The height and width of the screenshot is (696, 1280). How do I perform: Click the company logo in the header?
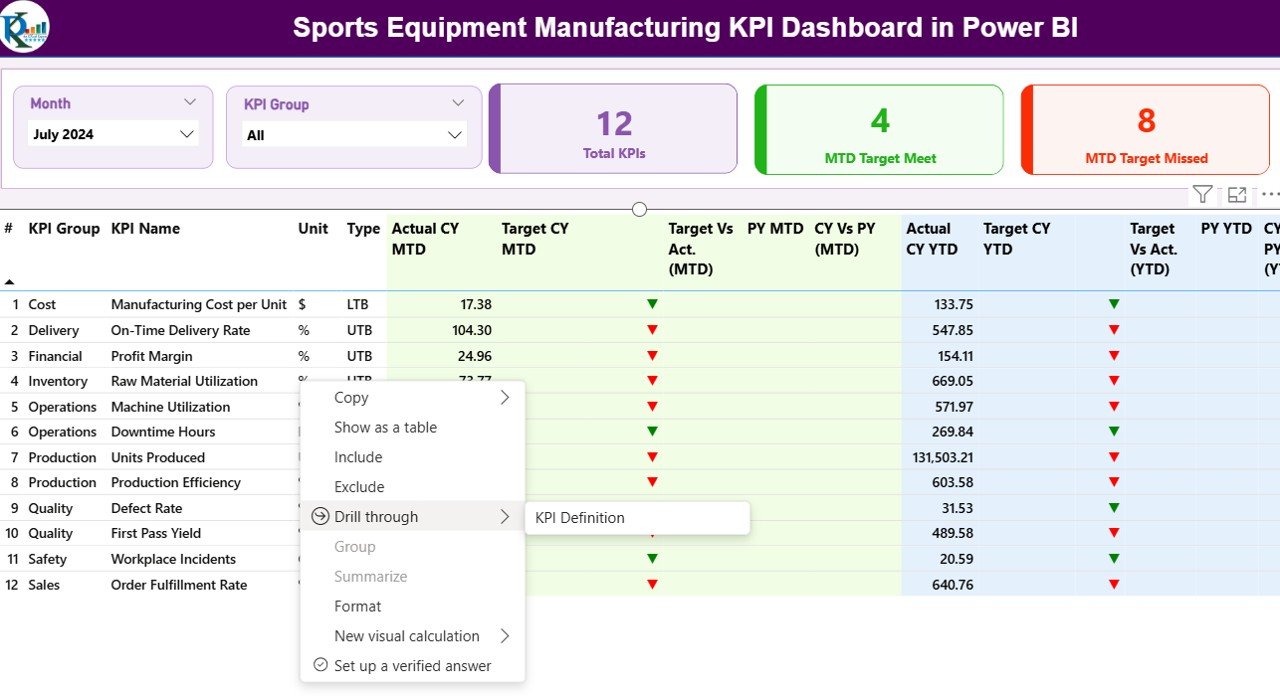[x=25, y=28]
